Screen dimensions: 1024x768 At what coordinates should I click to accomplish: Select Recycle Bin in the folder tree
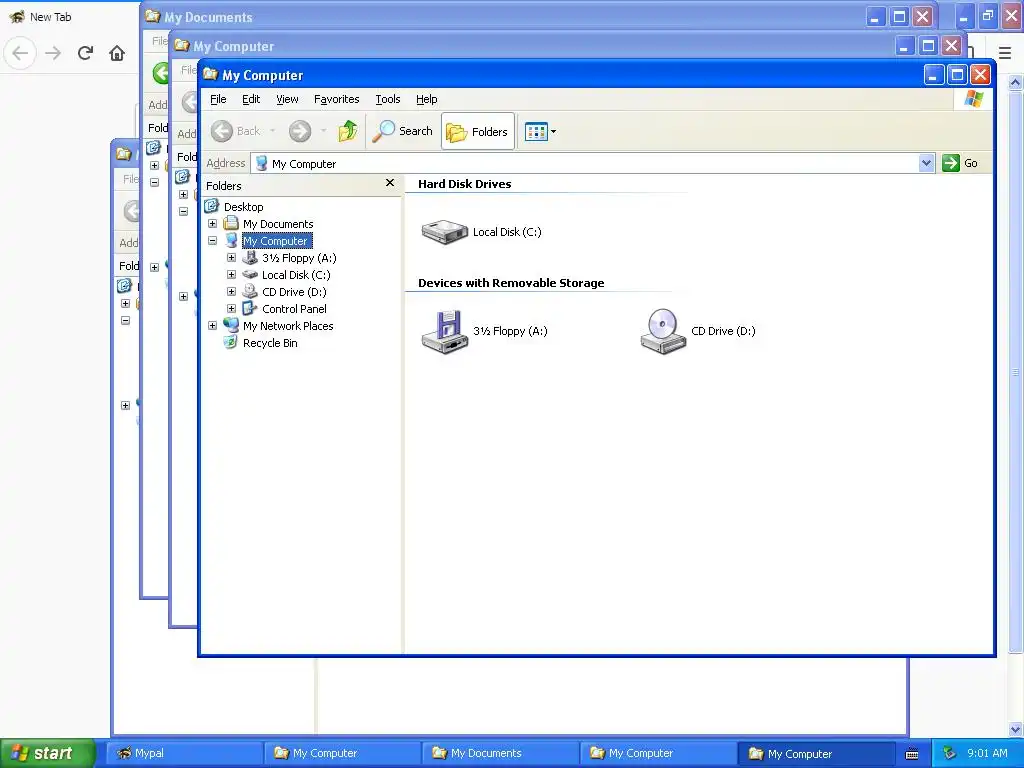point(270,343)
